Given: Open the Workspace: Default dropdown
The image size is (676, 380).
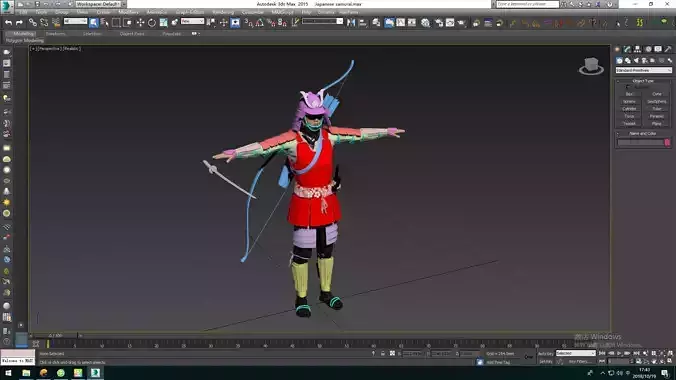Looking at the screenshot, I should [101, 4].
